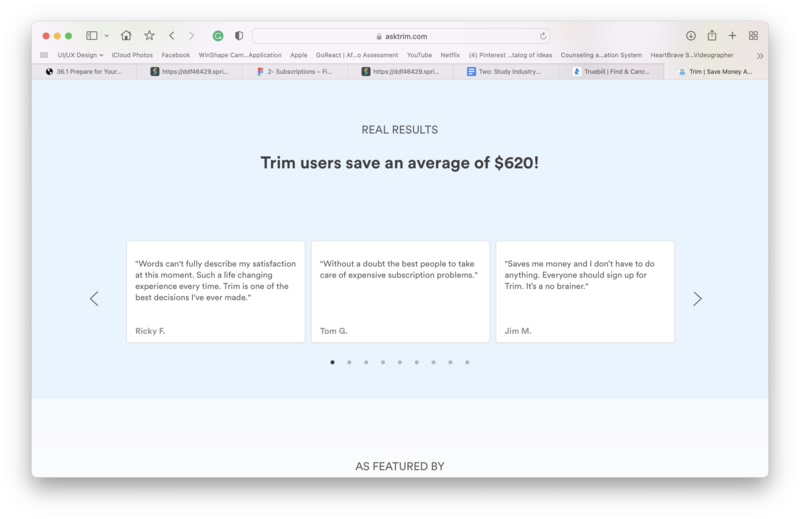
Task: Click the REAL RESULTS label
Action: tap(399, 130)
